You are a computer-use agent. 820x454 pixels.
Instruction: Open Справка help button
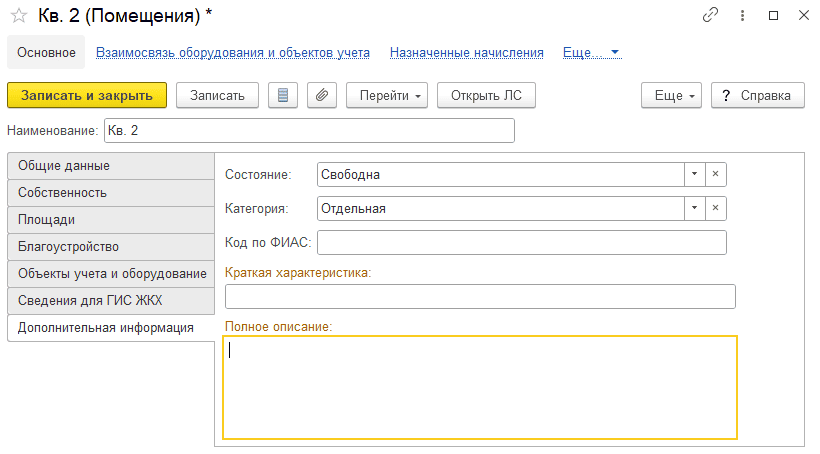pos(758,95)
